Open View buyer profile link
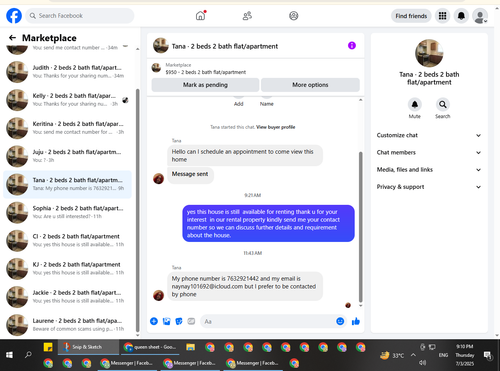 pyautogui.click(x=276, y=127)
